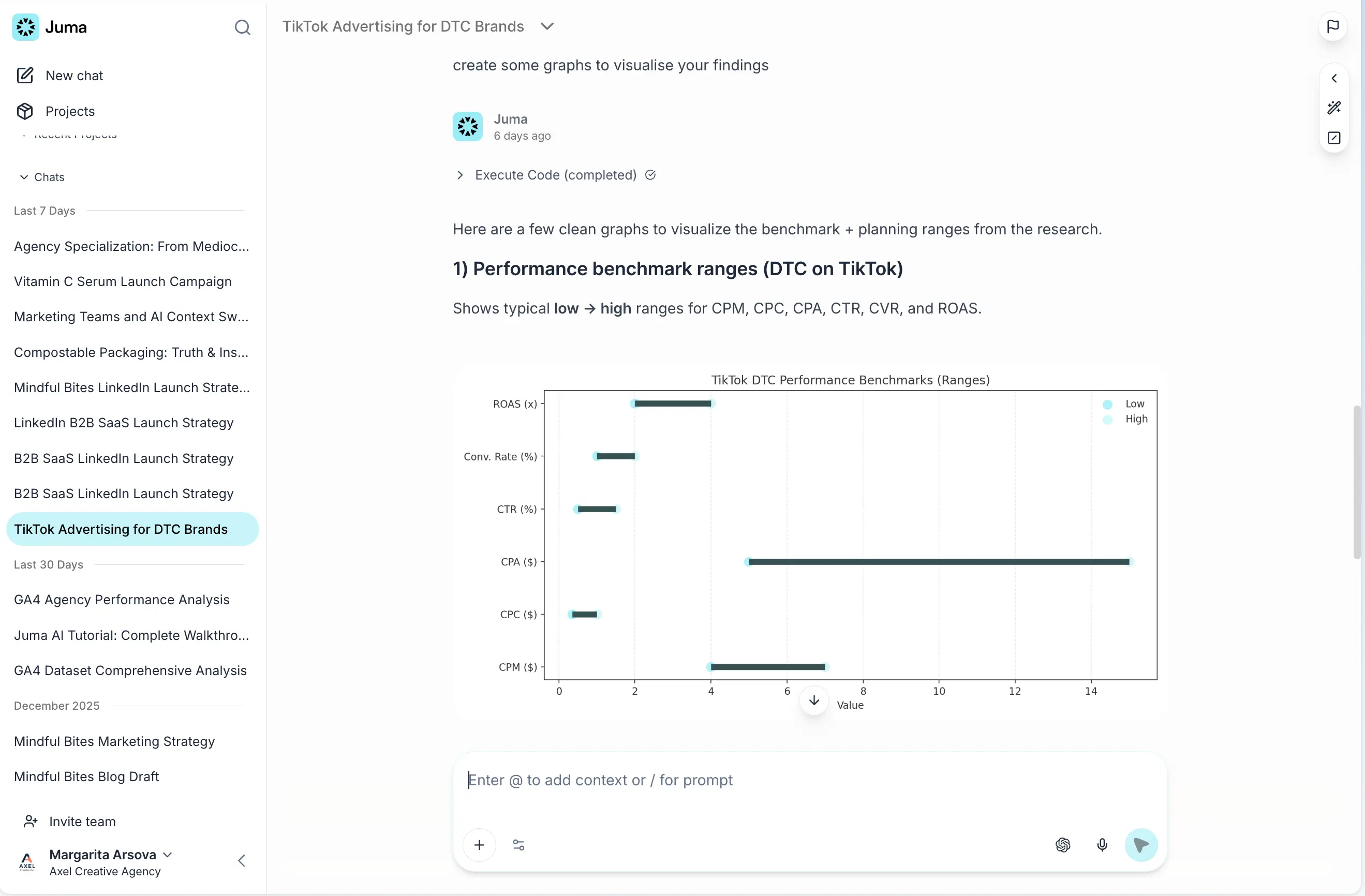This screenshot has width=1365, height=896.
Task: Open the settings sliders icon in prompt box
Action: [x=518, y=844]
